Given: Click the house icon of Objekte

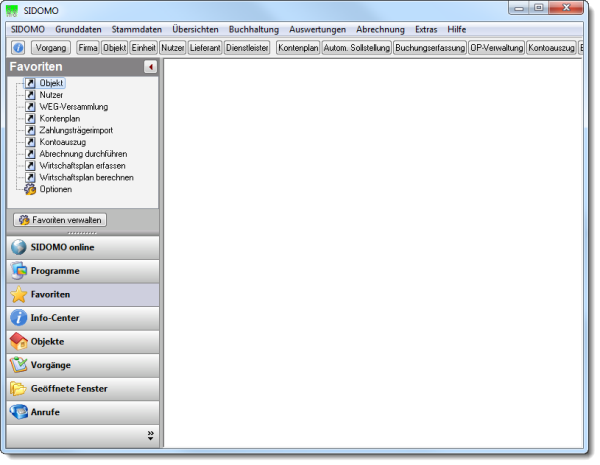Looking at the screenshot, I should click(x=18, y=341).
